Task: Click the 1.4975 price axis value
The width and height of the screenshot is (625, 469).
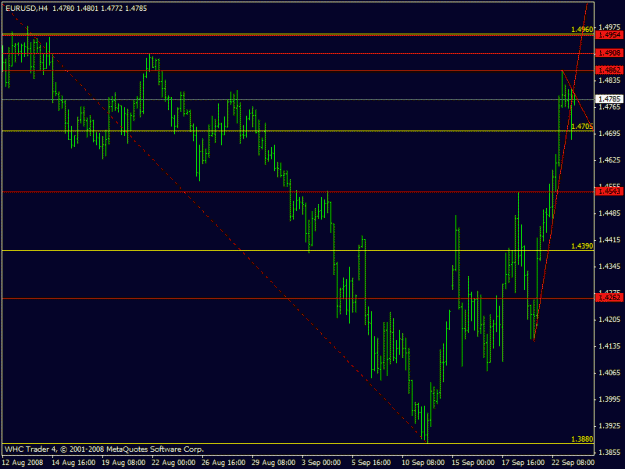Action: [x=610, y=27]
